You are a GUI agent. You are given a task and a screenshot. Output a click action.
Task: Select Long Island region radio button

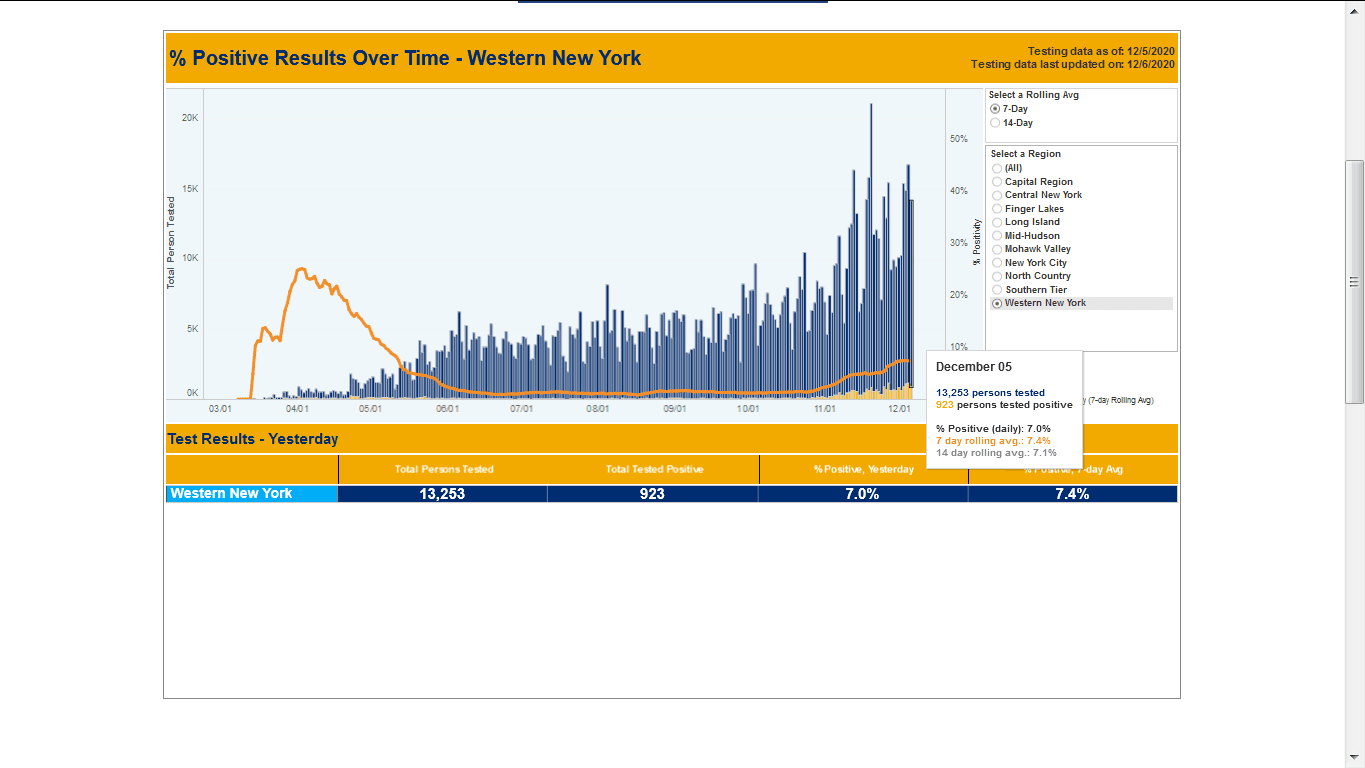click(997, 222)
